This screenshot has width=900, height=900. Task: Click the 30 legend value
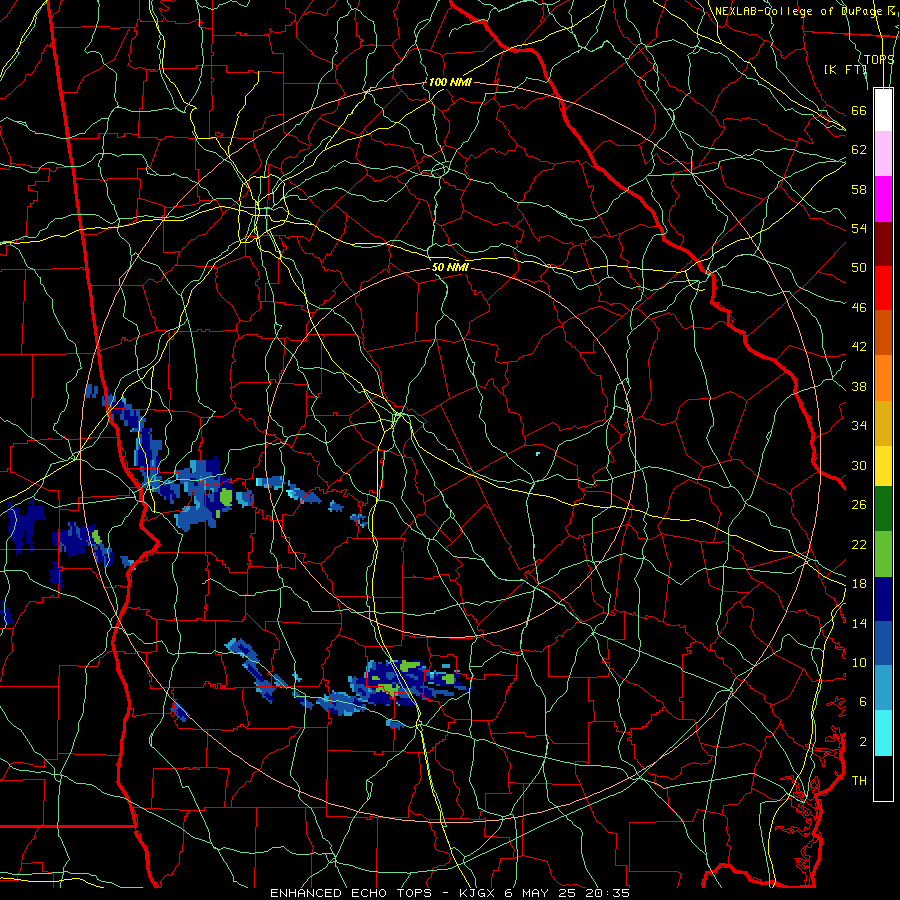[859, 465]
